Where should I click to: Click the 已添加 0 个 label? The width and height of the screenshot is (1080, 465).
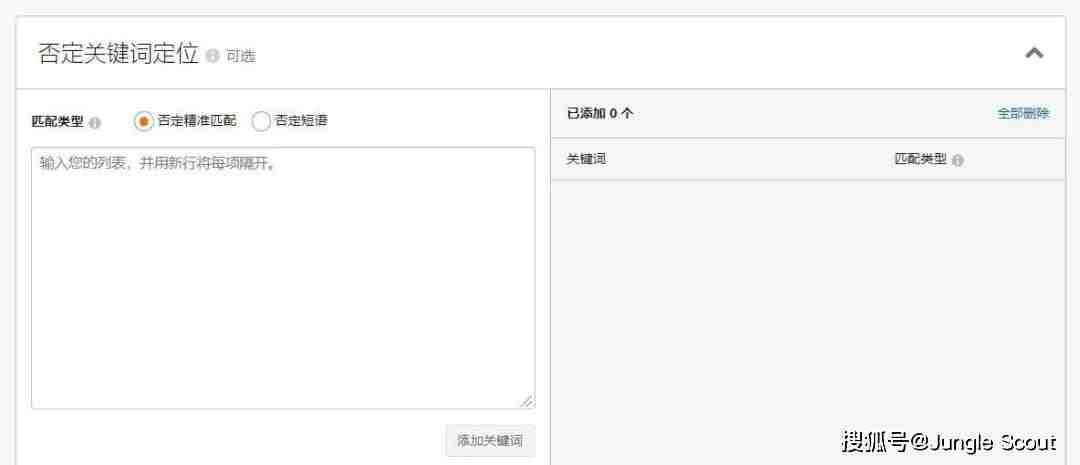coord(599,114)
